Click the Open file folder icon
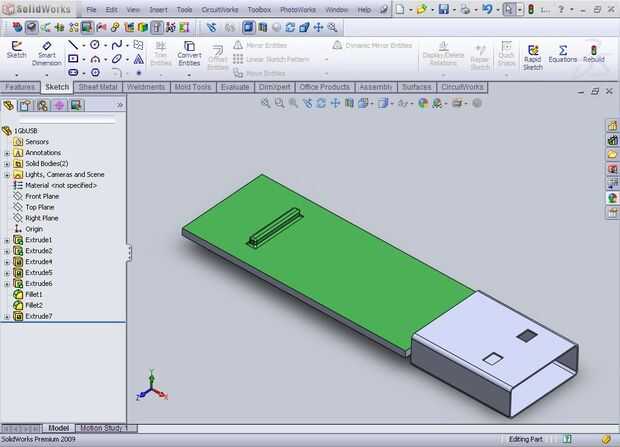Screen dimensions: 620x447 422,9
